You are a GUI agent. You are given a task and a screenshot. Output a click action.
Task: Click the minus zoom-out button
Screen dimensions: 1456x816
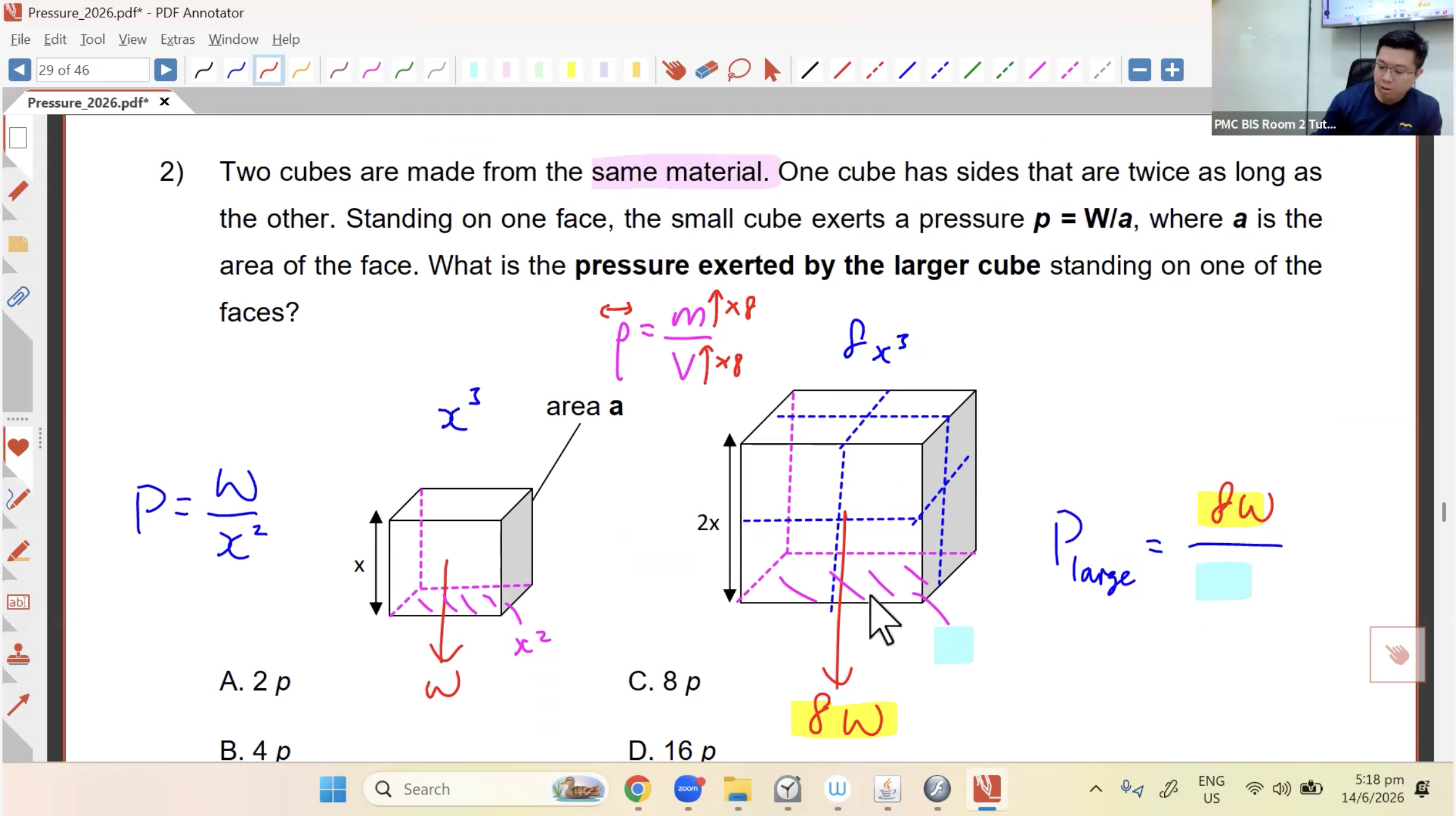[1140, 70]
